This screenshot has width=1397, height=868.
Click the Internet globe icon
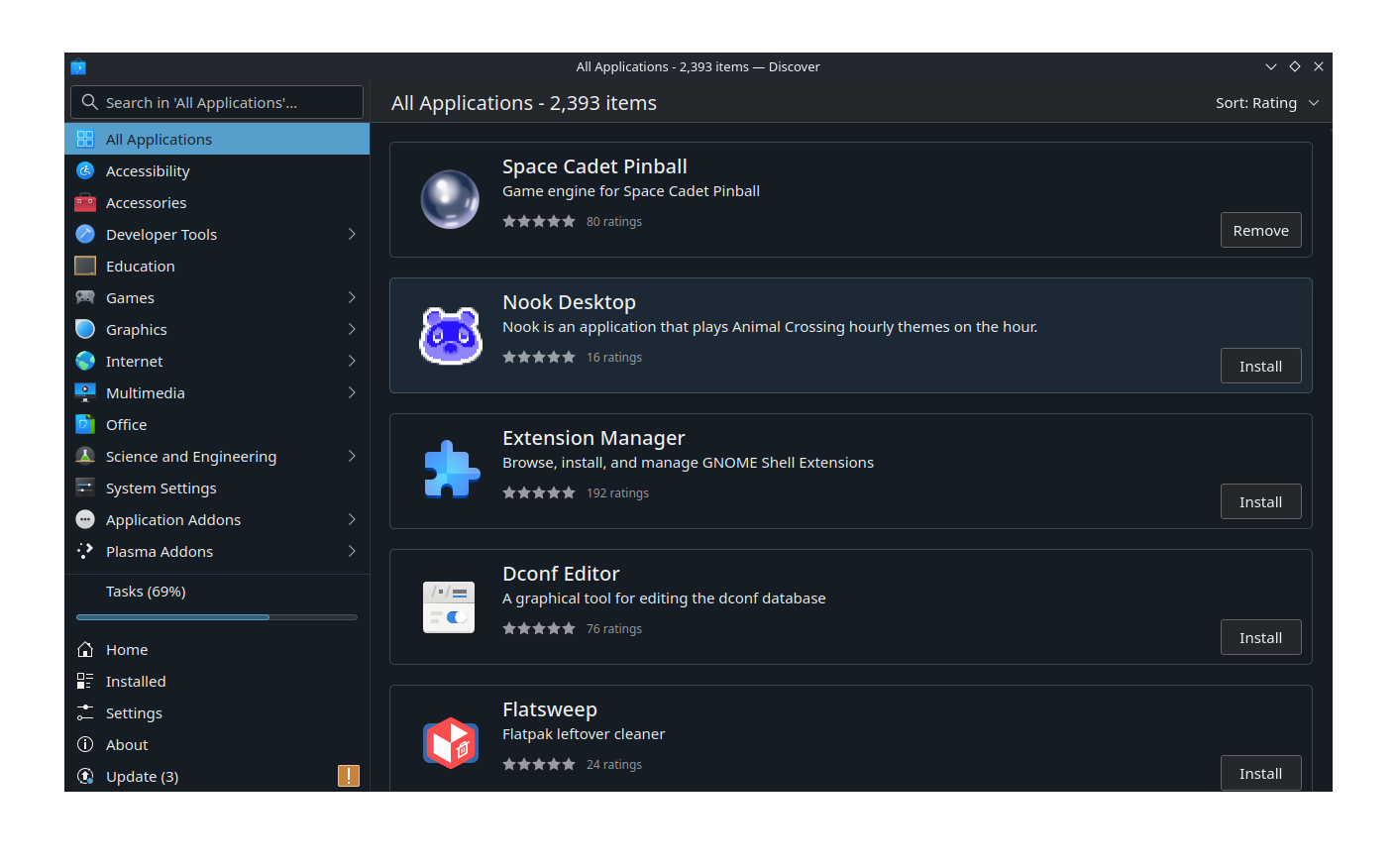[x=85, y=361]
